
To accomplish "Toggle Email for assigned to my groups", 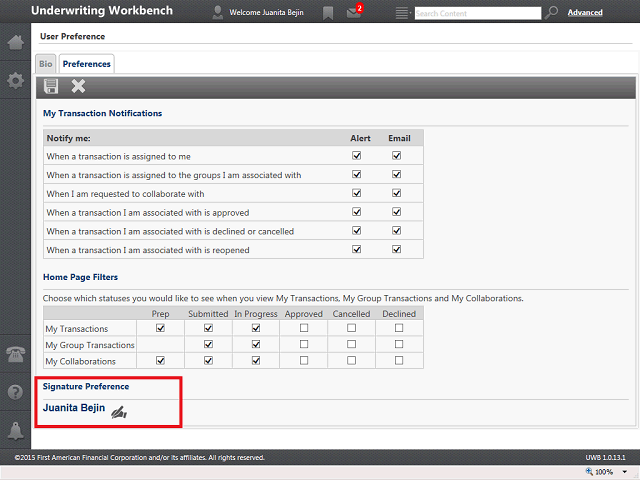I will (x=396, y=174).
